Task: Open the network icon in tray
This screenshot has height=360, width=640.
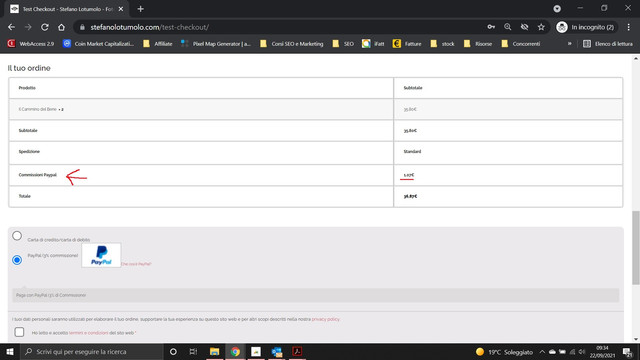Action: (572, 352)
